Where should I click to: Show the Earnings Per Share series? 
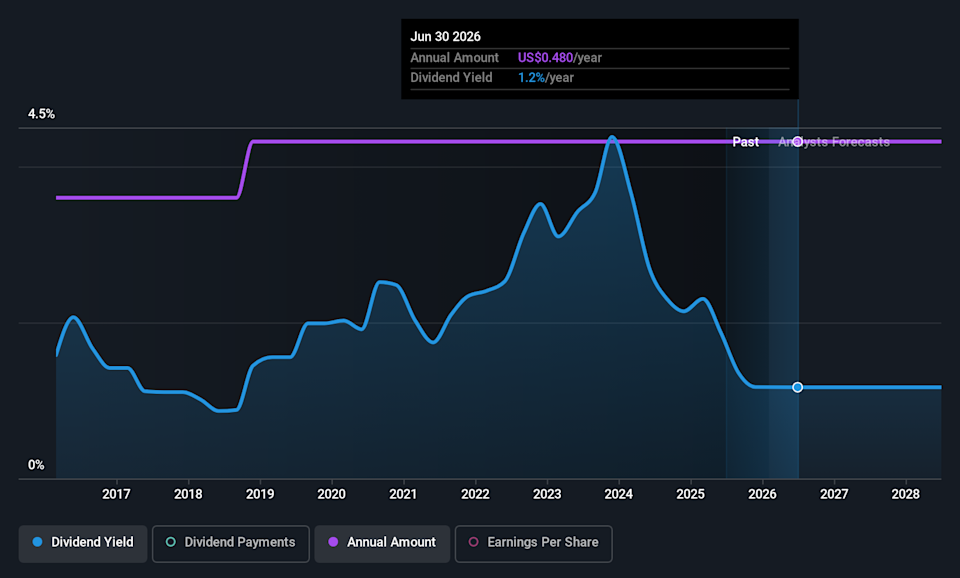[x=533, y=543]
